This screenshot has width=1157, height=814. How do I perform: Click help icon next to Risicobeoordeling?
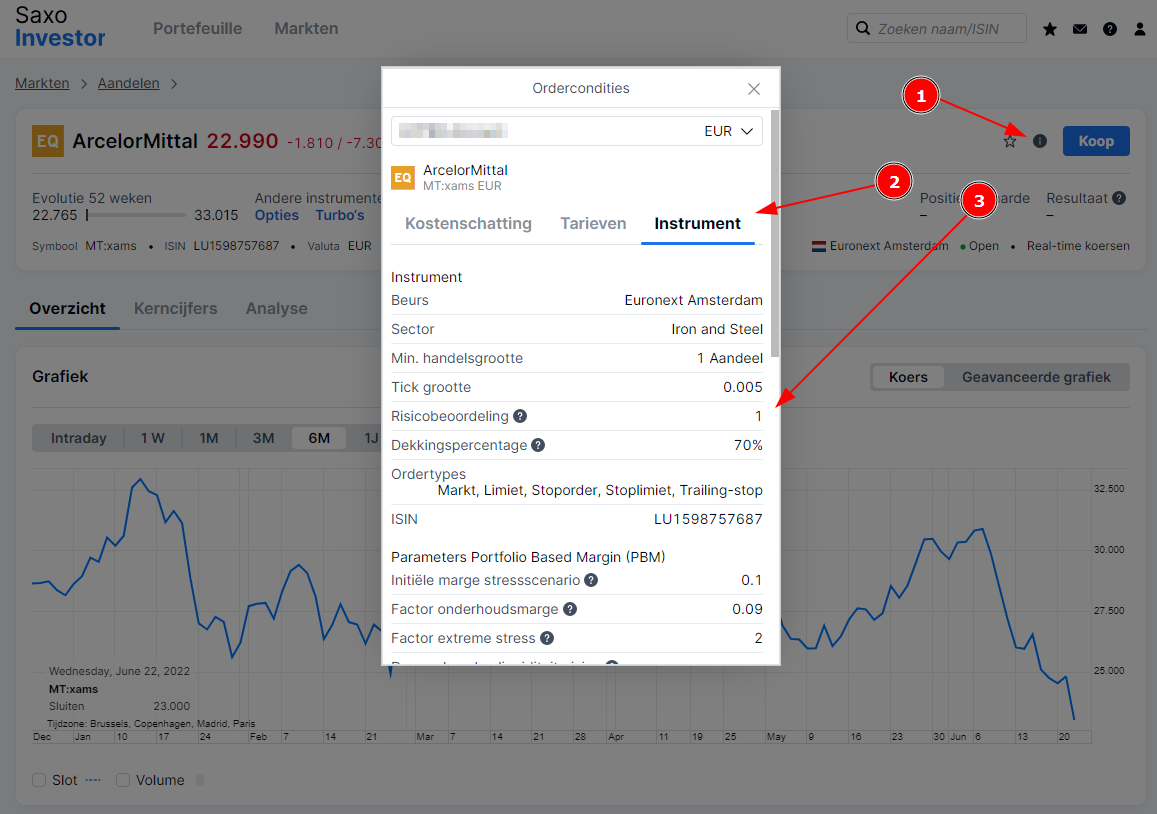click(x=520, y=416)
